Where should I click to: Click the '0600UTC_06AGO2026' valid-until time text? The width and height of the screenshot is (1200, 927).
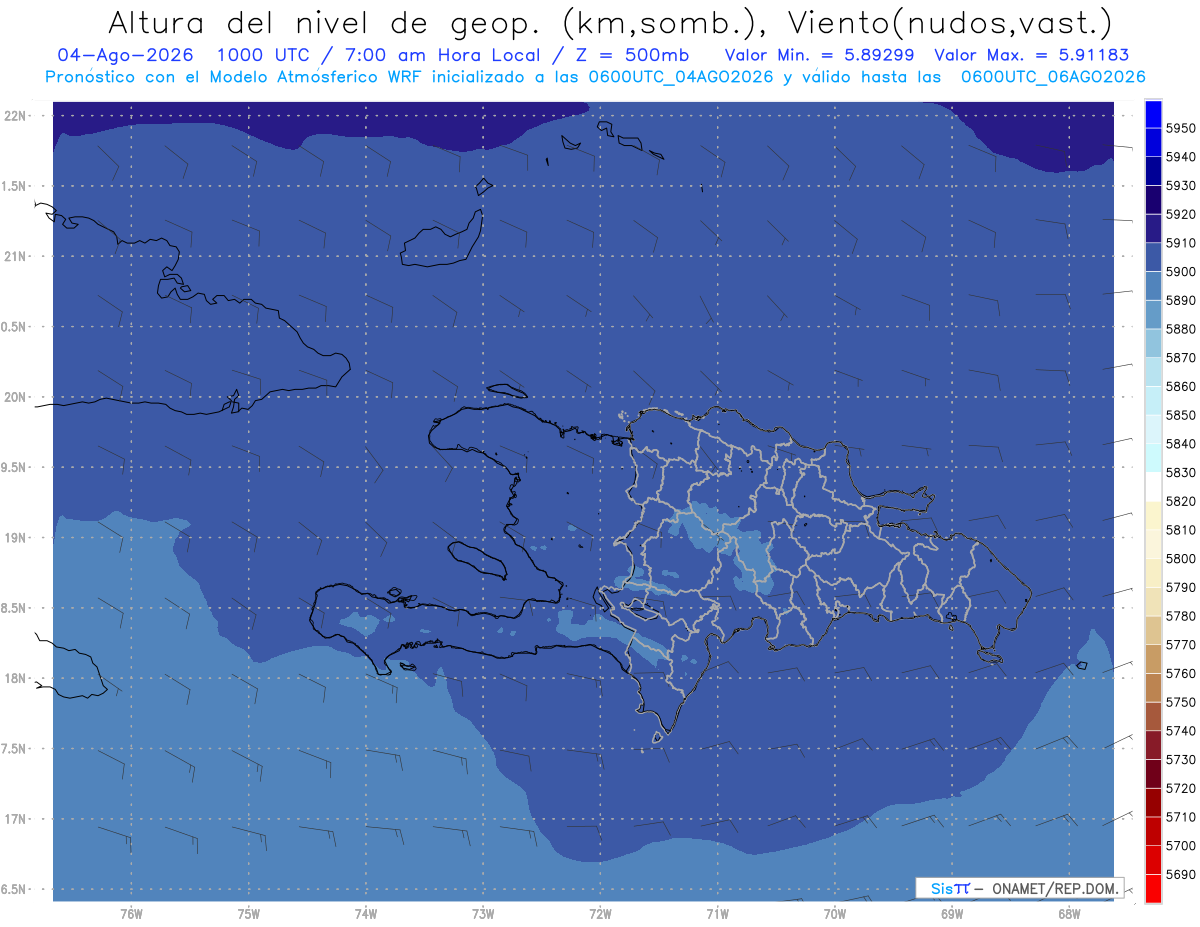pos(1053,77)
